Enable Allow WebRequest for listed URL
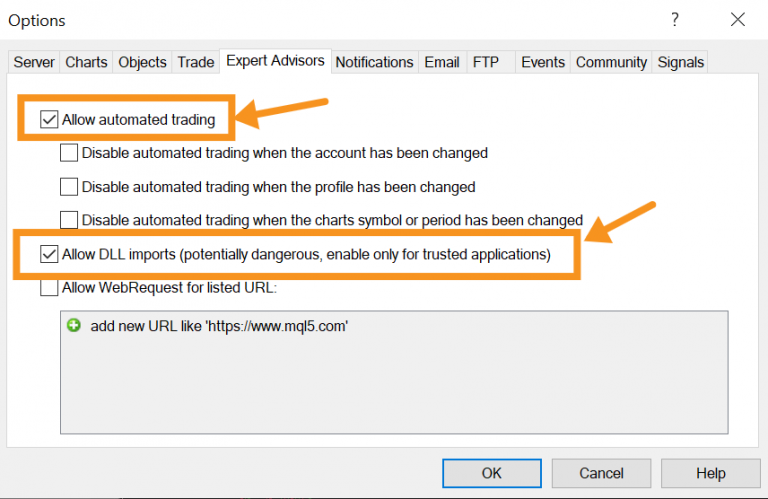Image resolution: width=768 pixels, height=499 pixels. click(x=49, y=288)
